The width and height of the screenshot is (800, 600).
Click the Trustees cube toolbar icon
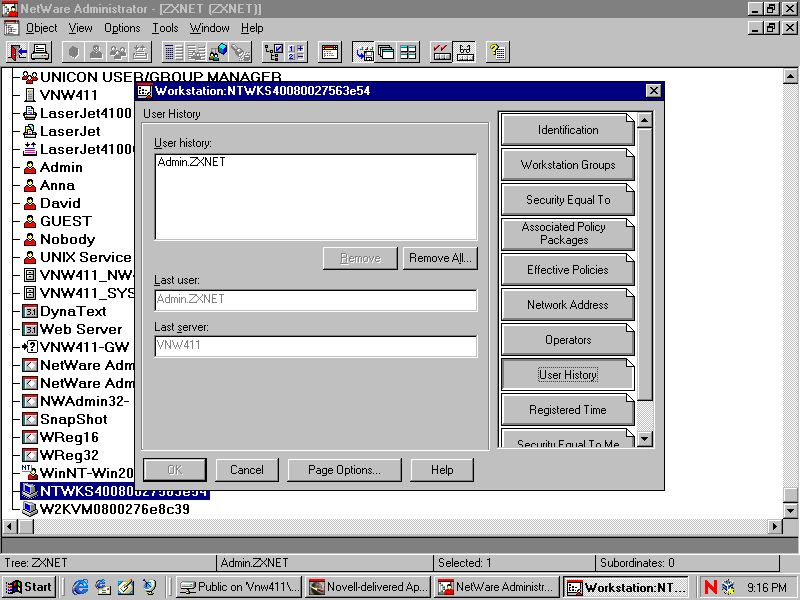tap(218, 52)
